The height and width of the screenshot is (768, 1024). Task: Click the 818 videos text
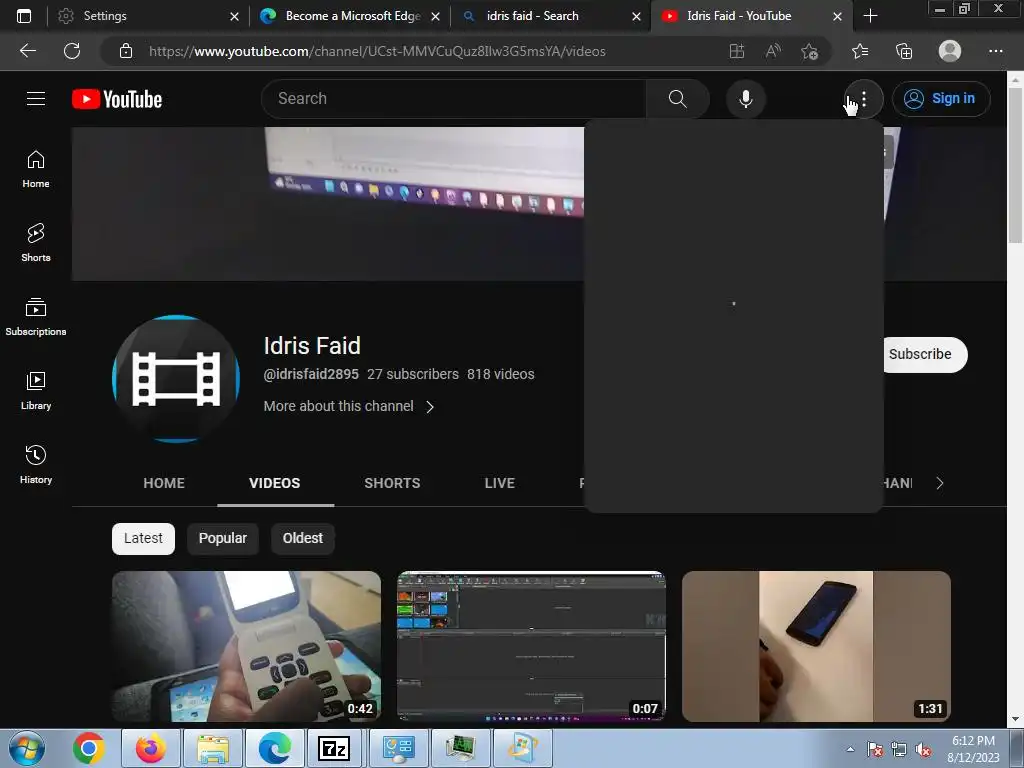point(500,374)
